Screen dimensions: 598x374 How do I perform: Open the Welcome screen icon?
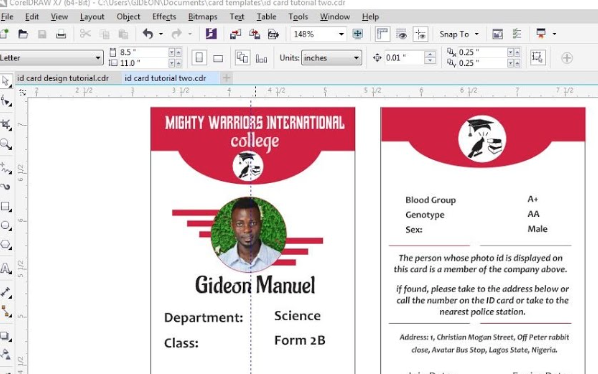coord(497,34)
